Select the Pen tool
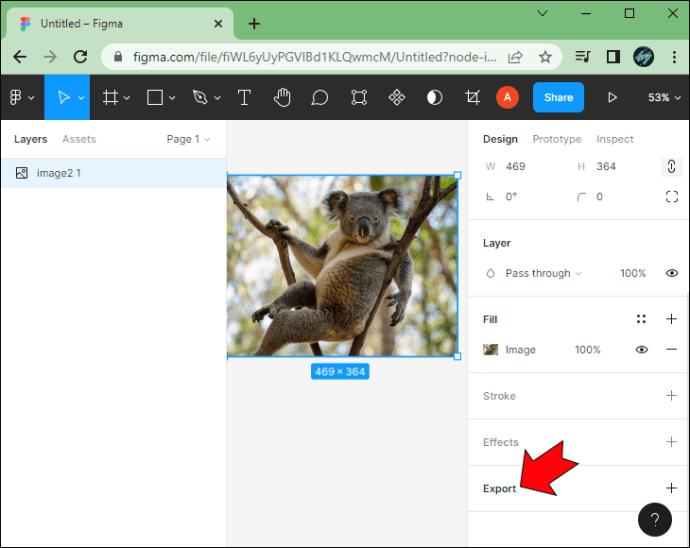 [200, 97]
